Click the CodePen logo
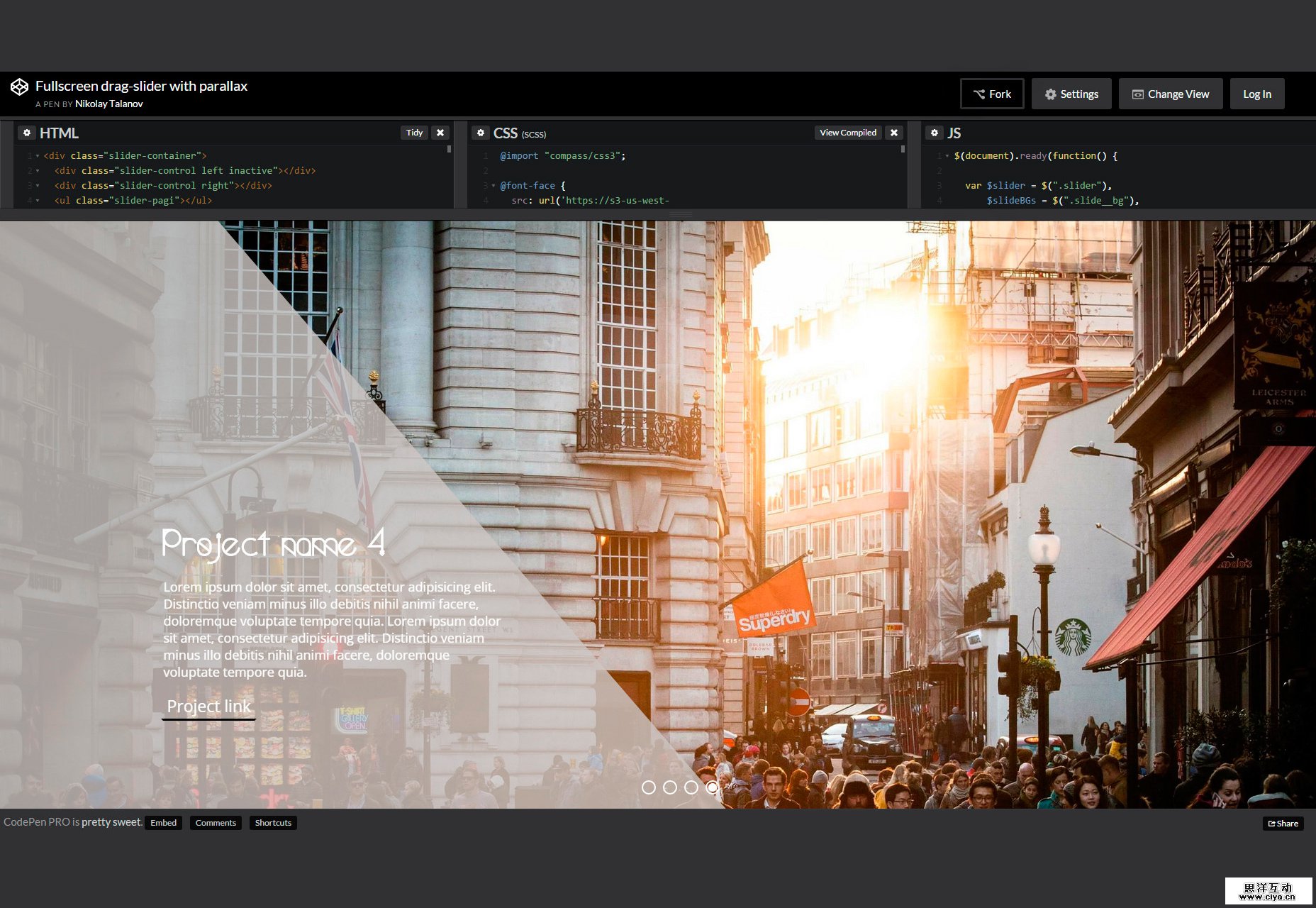This screenshot has width=1316, height=908. click(19, 87)
